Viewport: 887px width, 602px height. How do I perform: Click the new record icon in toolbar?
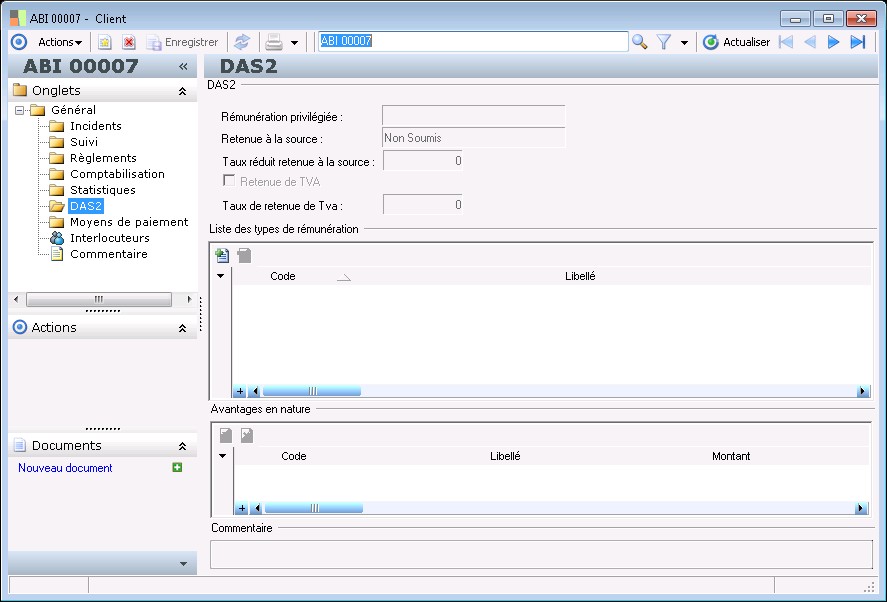104,42
